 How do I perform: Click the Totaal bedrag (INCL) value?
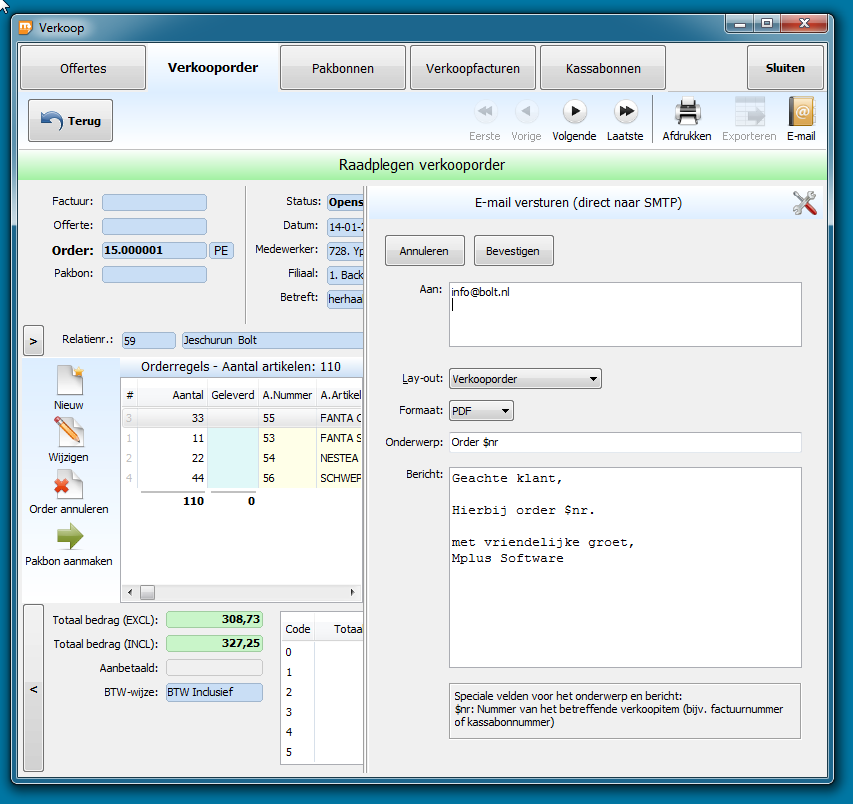[214, 644]
